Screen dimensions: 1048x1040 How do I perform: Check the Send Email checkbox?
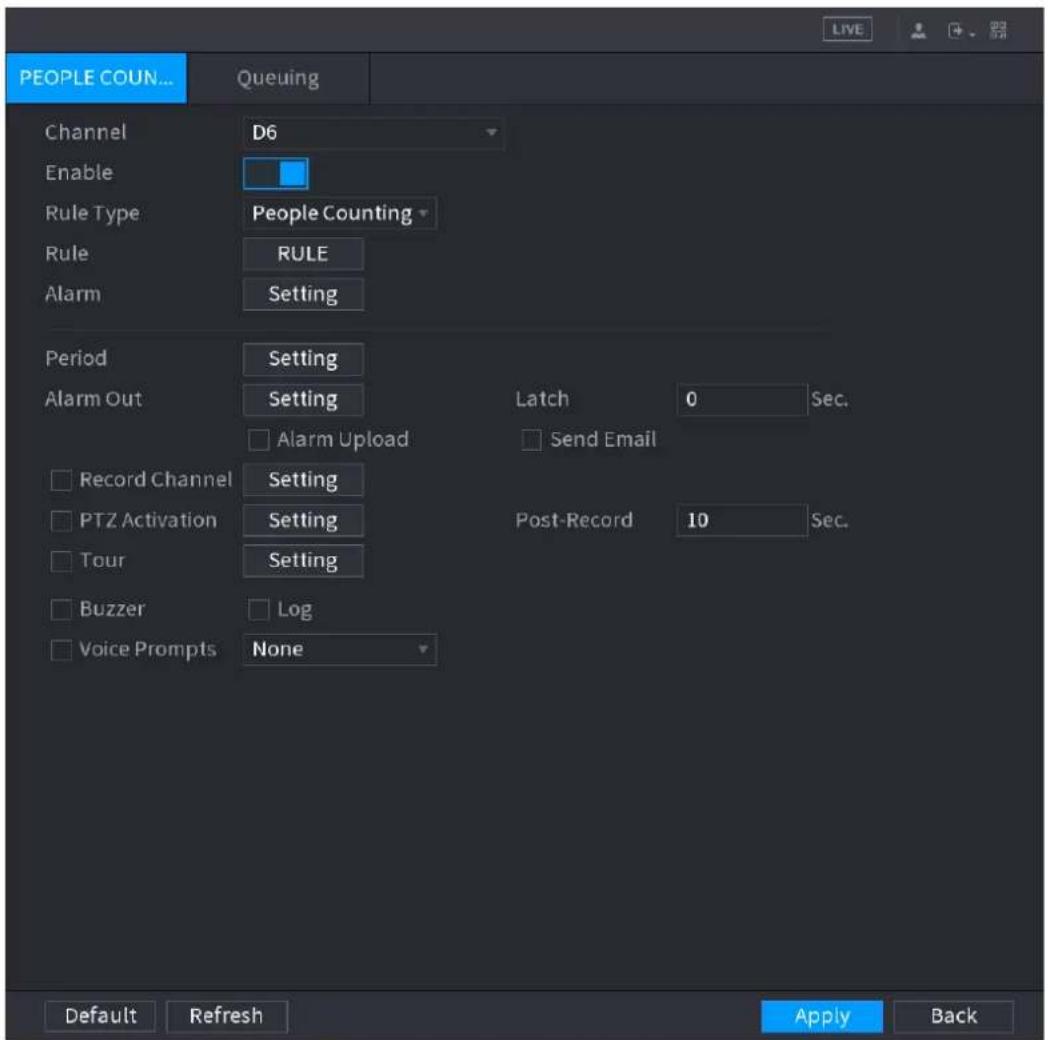point(531,440)
